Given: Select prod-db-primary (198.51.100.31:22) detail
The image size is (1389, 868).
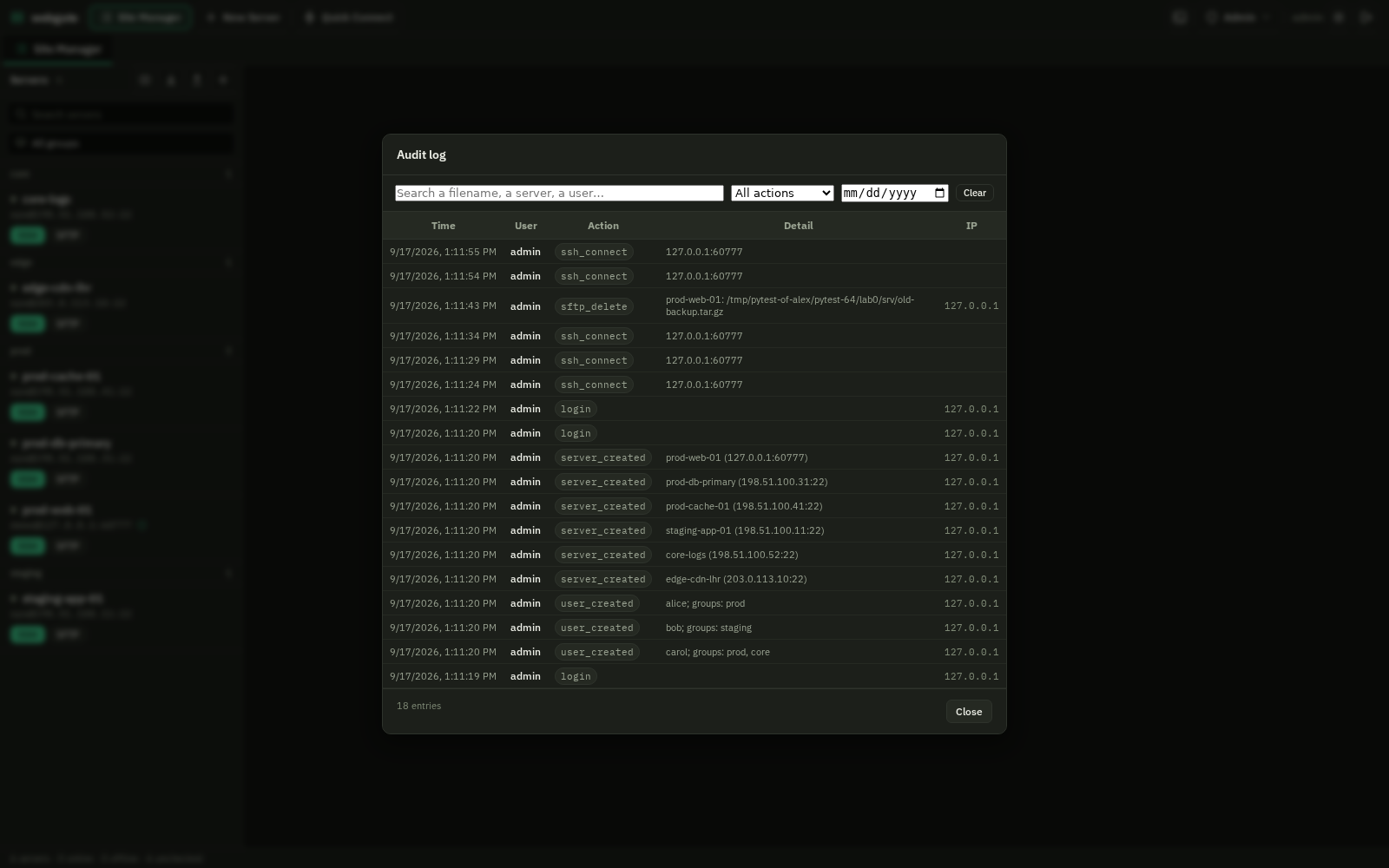Looking at the screenshot, I should coord(747,482).
